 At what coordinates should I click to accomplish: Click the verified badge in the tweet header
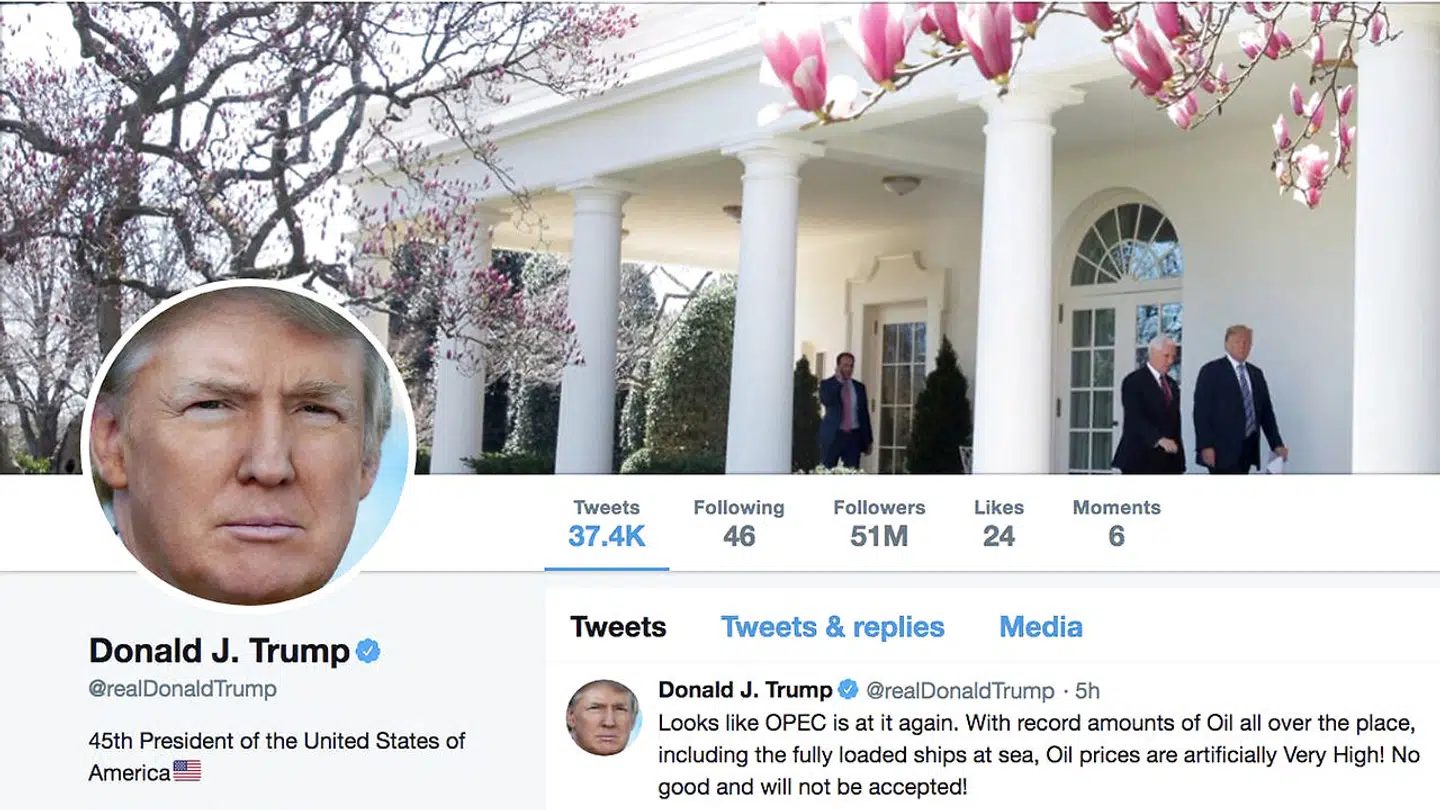coord(848,689)
